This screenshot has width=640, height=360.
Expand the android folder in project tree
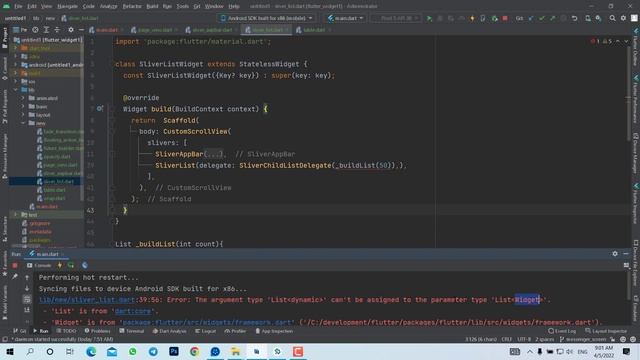tap(16, 65)
